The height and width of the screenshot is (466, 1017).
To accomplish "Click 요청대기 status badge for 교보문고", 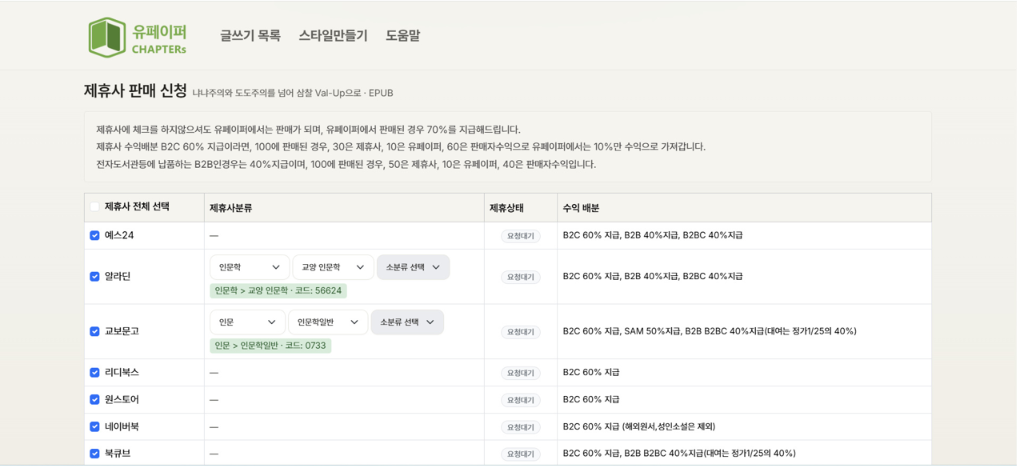I will coord(520,332).
